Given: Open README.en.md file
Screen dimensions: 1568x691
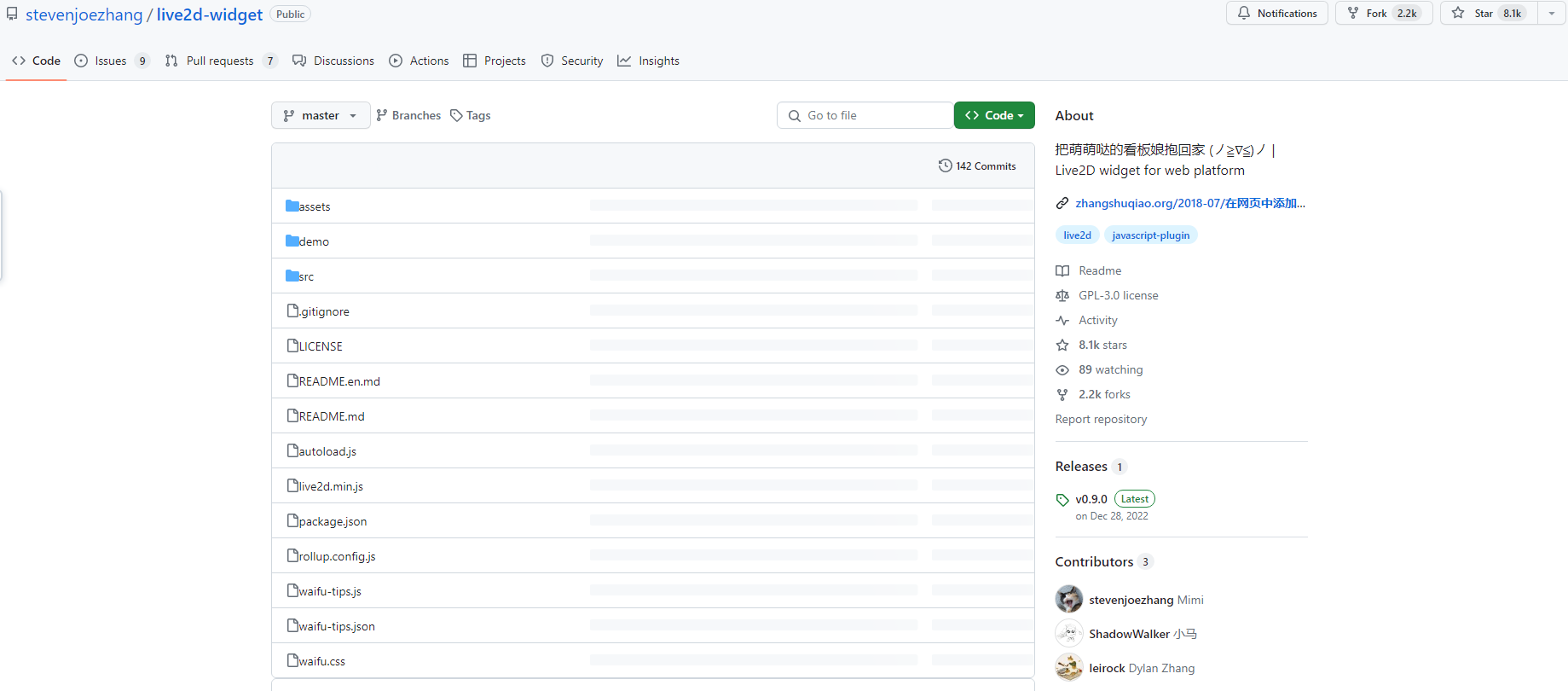Looking at the screenshot, I should point(339,381).
